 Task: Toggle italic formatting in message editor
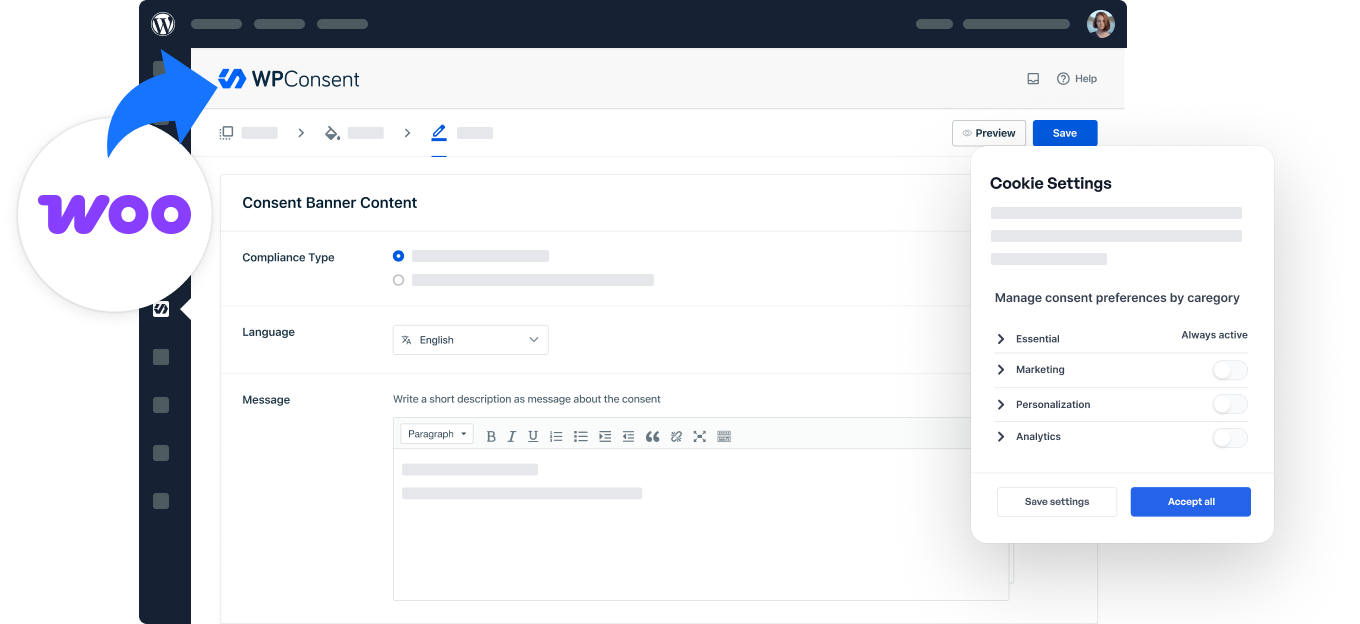(512, 436)
